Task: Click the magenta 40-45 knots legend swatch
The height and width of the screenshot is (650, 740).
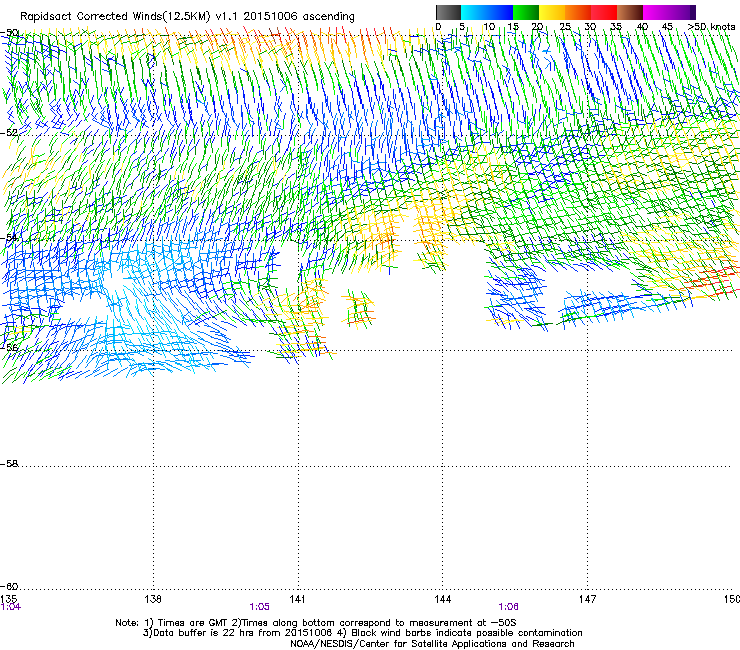Action: coord(656,12)
